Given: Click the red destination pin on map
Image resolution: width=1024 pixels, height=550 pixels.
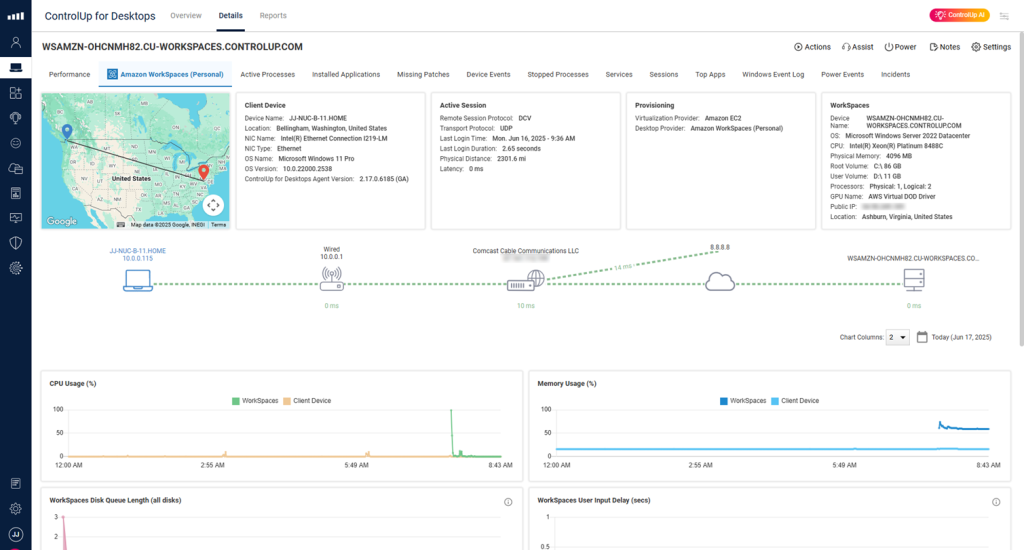Looking at the screenshot, I should pos(204,172).
